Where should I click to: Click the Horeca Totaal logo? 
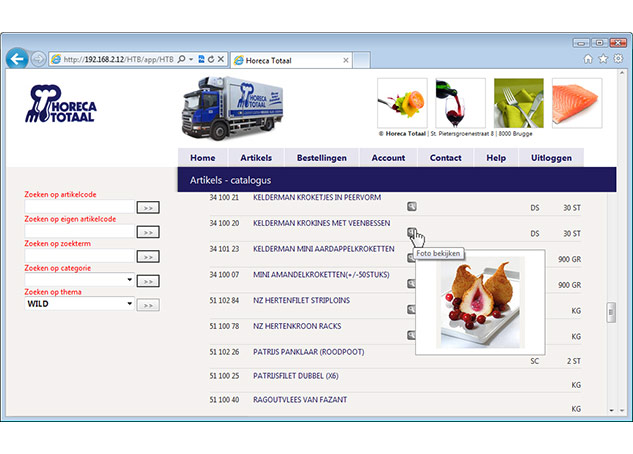tap(62, 105)
